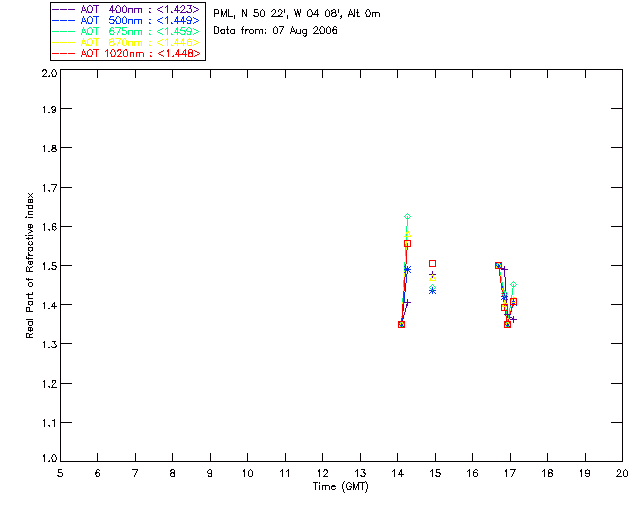Click the y-axis tick label 1.1

49,423
